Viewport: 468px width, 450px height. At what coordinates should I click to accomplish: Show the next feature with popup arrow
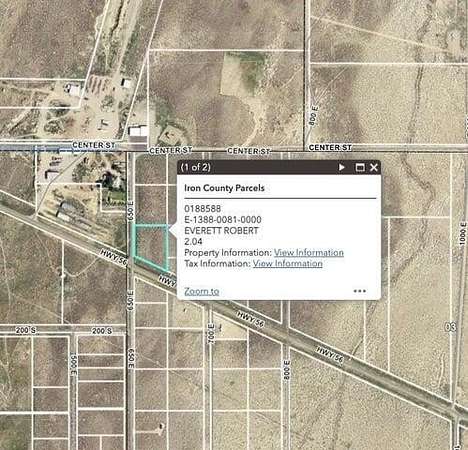point(341,167)
